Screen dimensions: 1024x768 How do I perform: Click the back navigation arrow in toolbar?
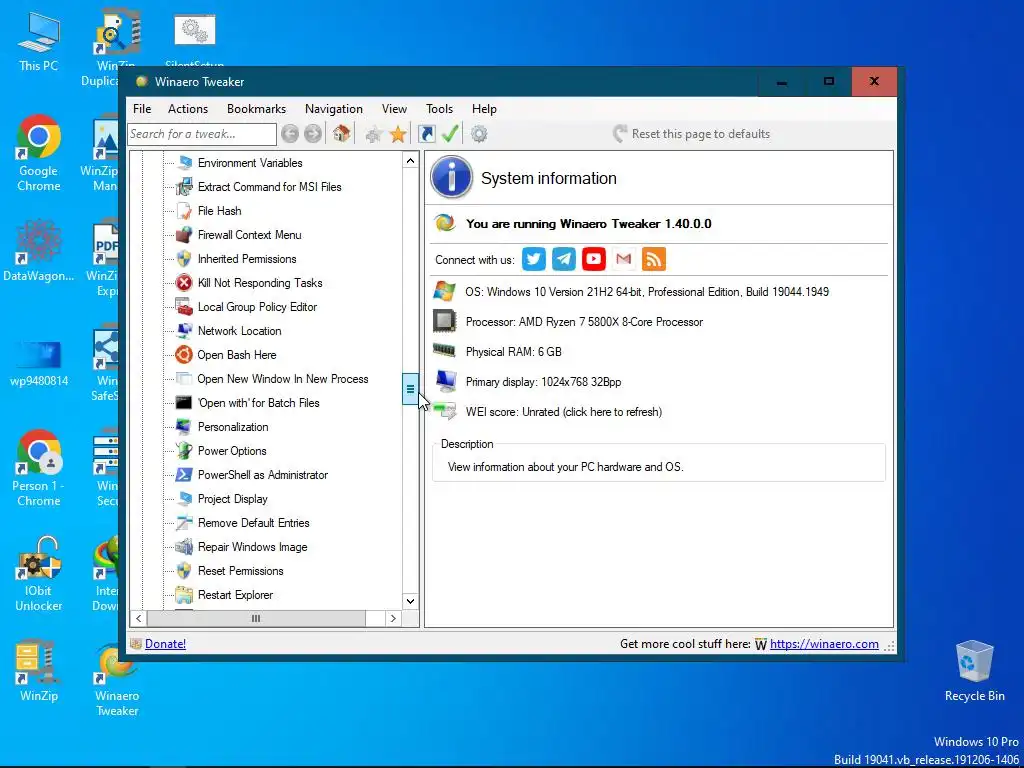290,134
